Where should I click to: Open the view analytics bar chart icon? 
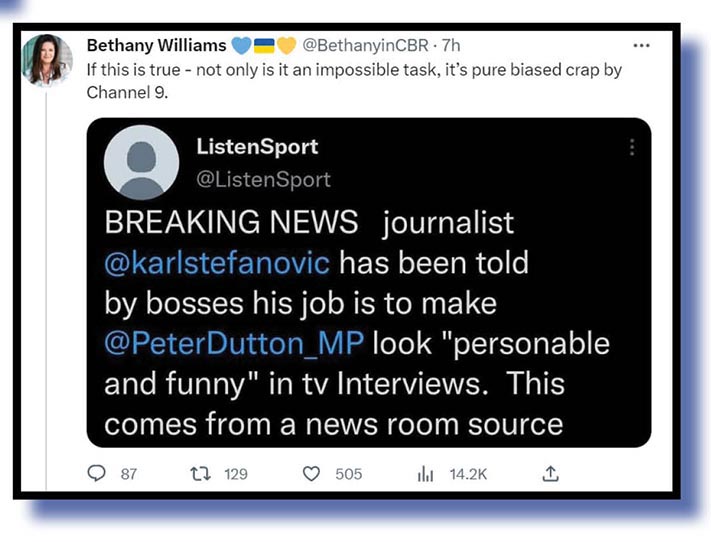pyautogui.click(x=425, y=474)
